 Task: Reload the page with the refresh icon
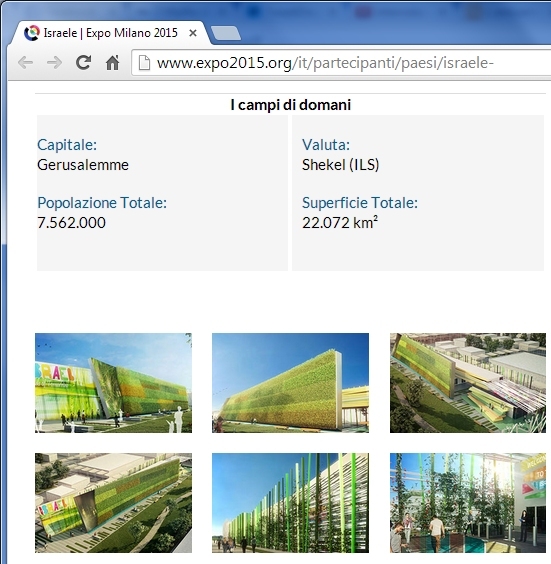[x=83, y=63]
